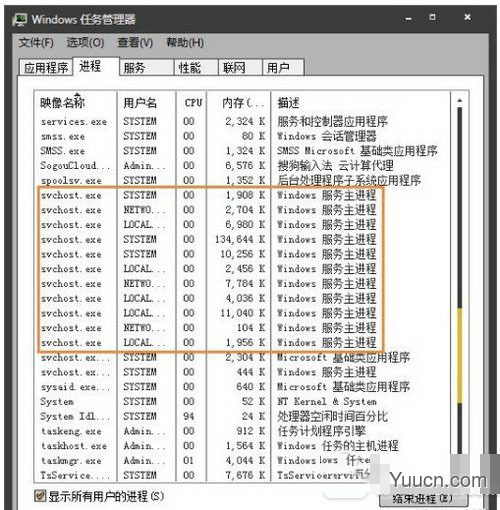Click the 结束进程 button
Screen dimensions: 500x510
click(424, 499)
